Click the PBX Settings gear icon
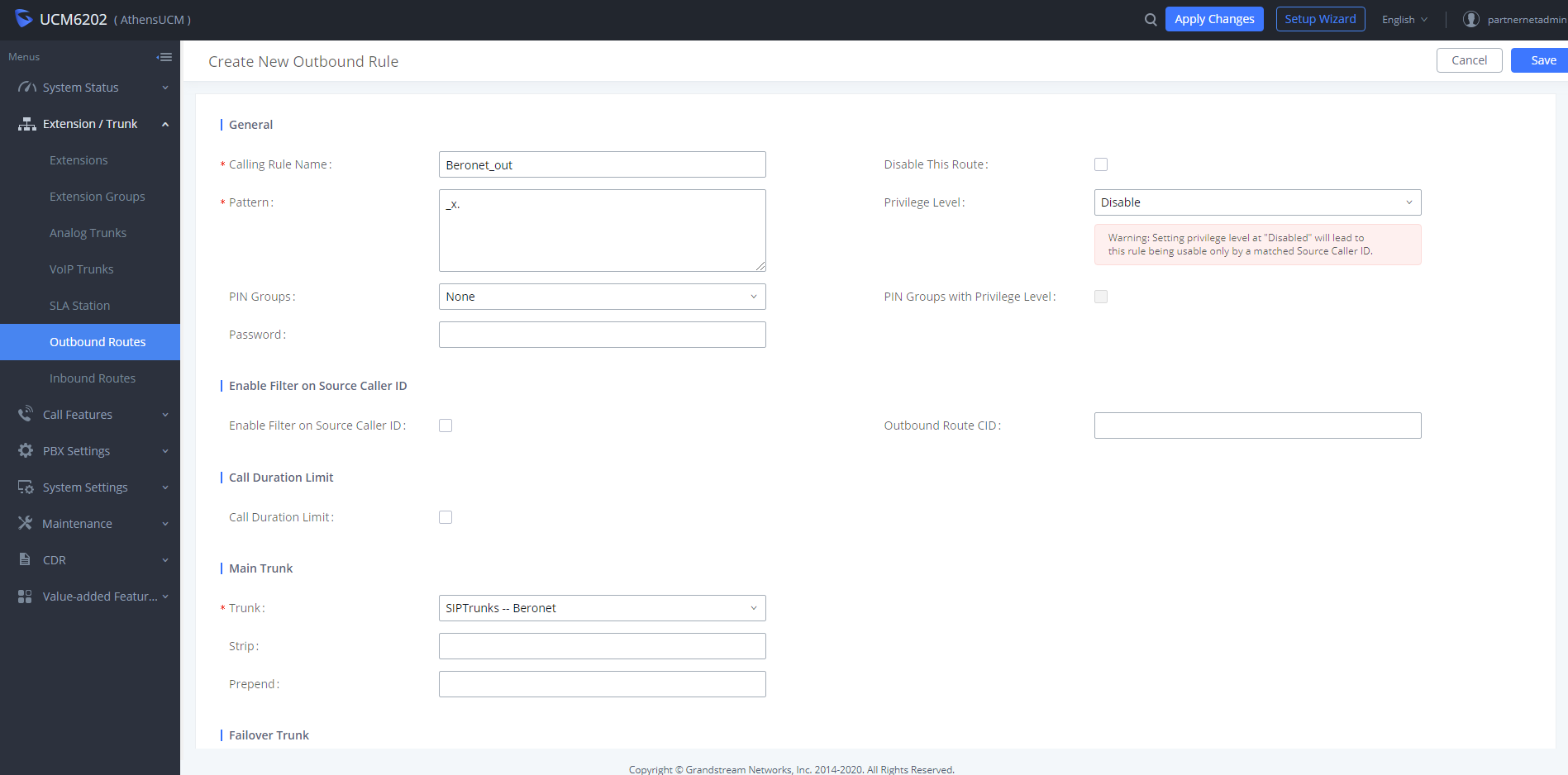This screenshot has height=775, width=1568. tap(26, 451)
